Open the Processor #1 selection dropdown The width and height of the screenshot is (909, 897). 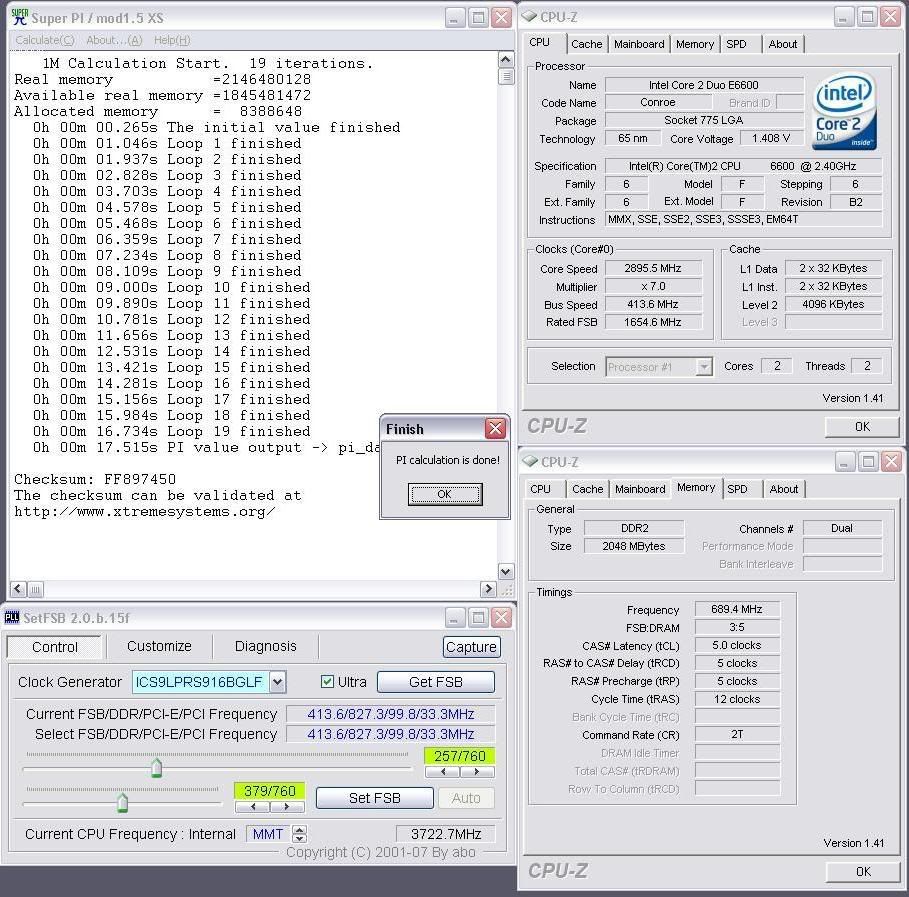pos(704,366)
